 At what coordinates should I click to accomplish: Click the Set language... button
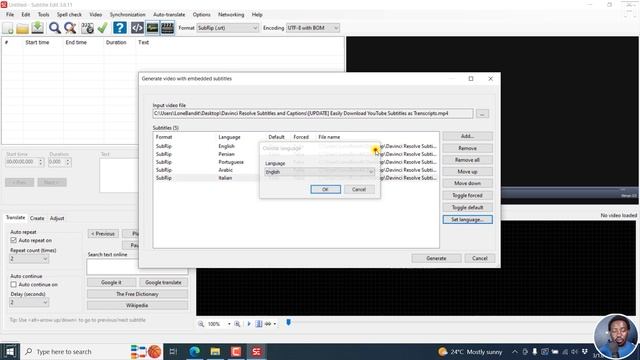tap(467, 220)
